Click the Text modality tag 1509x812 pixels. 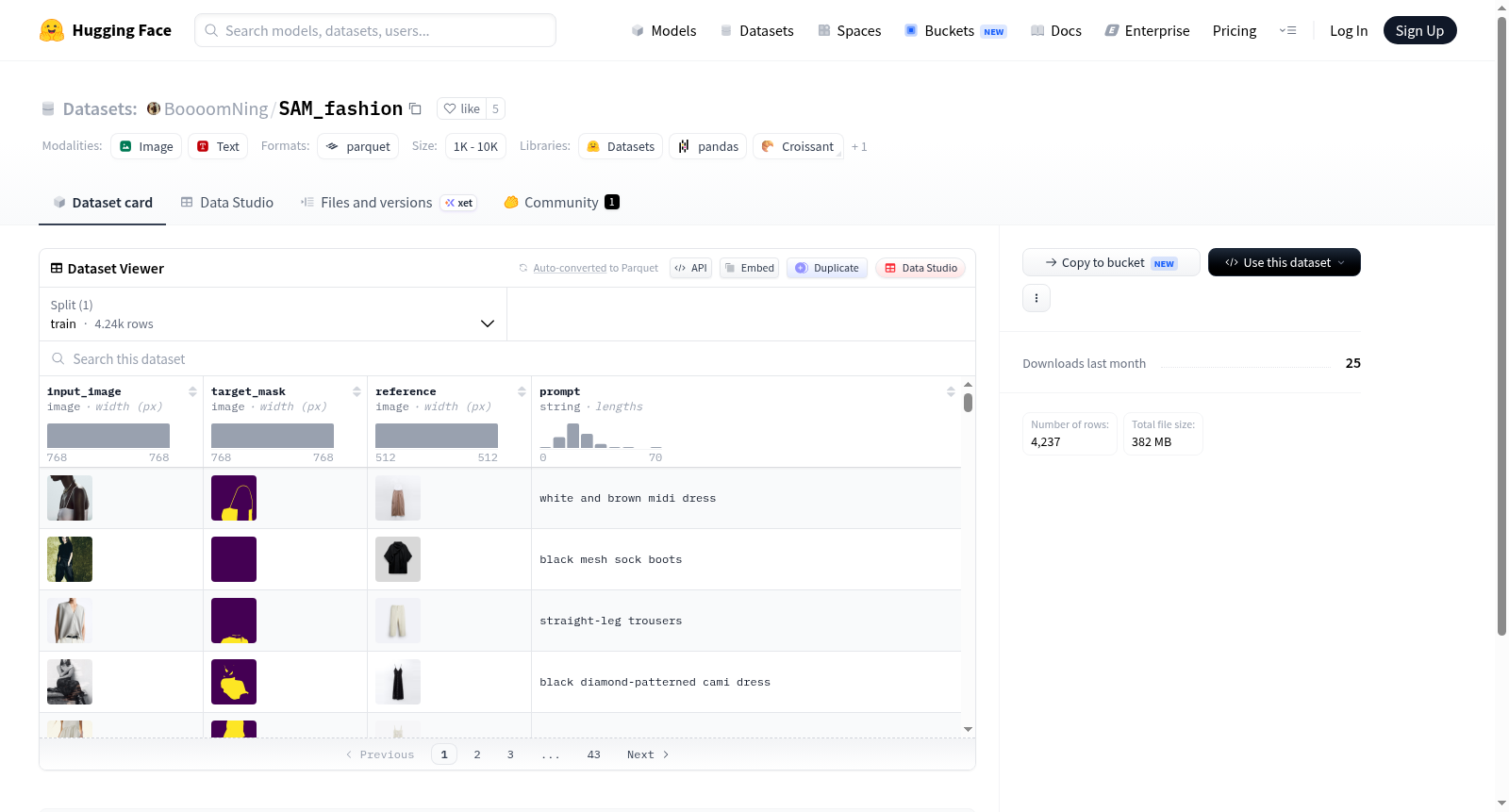click(218, 146)
